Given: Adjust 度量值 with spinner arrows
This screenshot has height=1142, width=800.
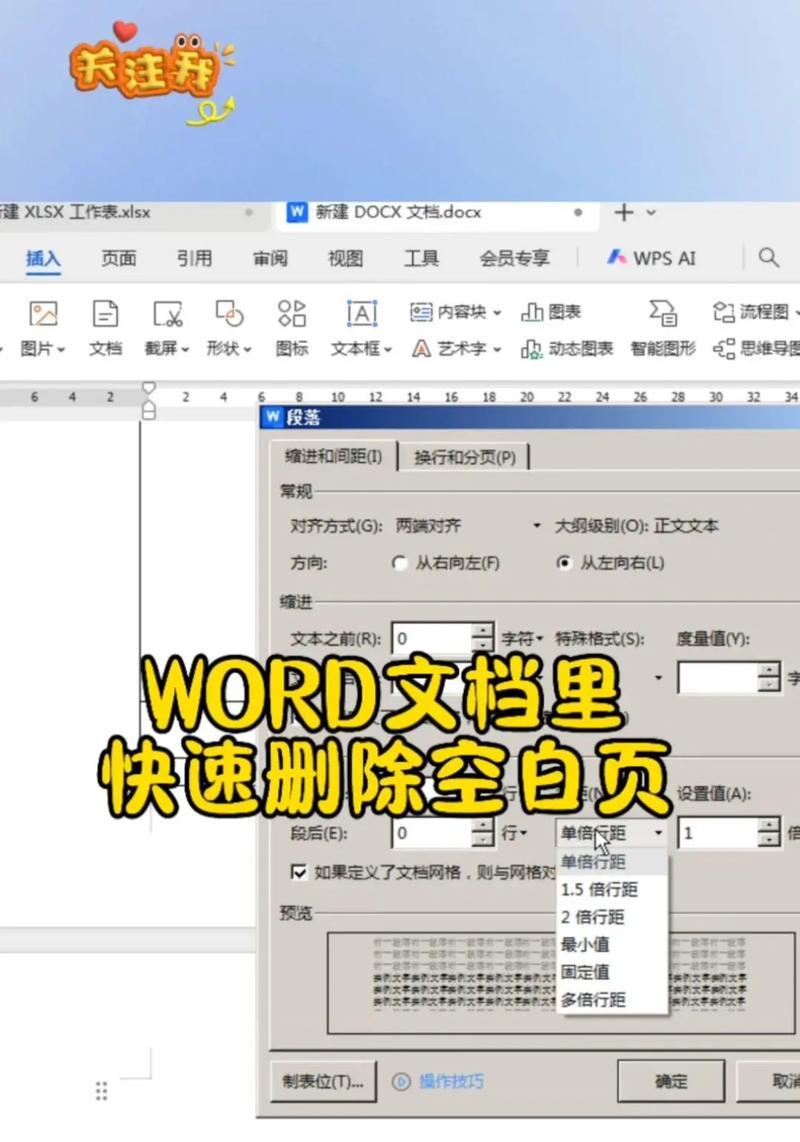Looking at the screenshot, I should [x=769, y=677].
